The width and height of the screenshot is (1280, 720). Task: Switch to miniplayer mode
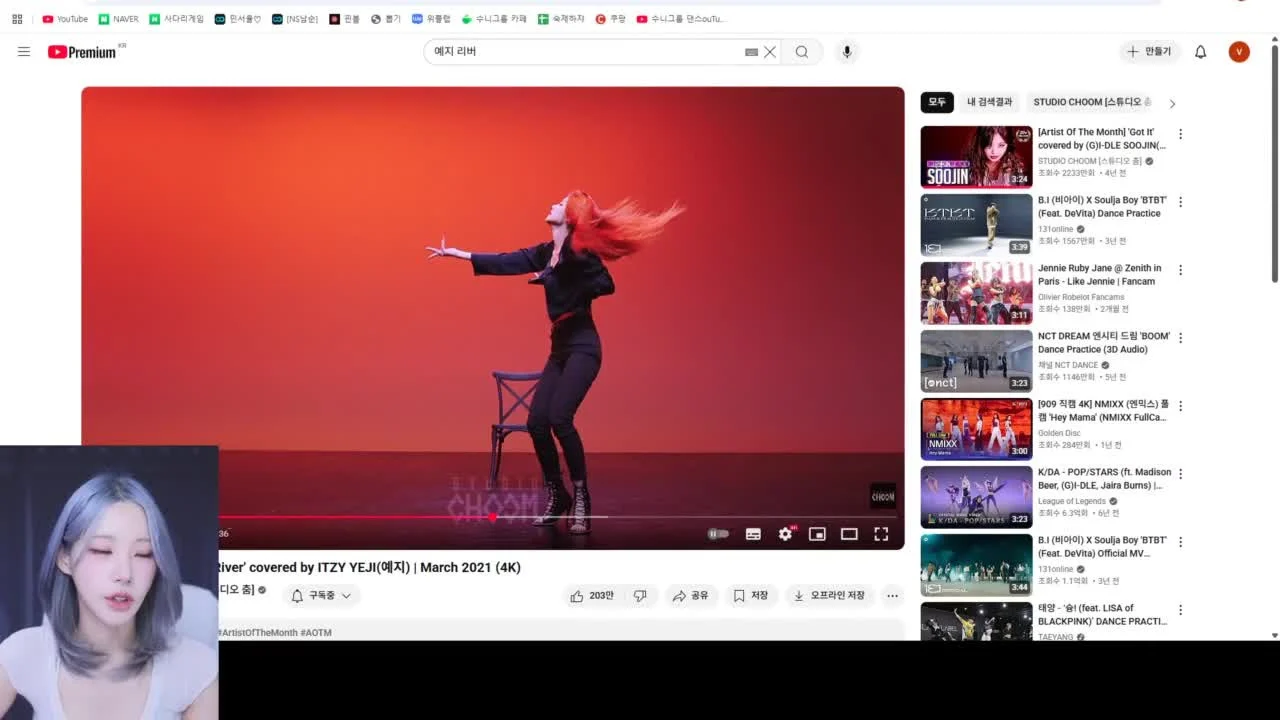817,534
